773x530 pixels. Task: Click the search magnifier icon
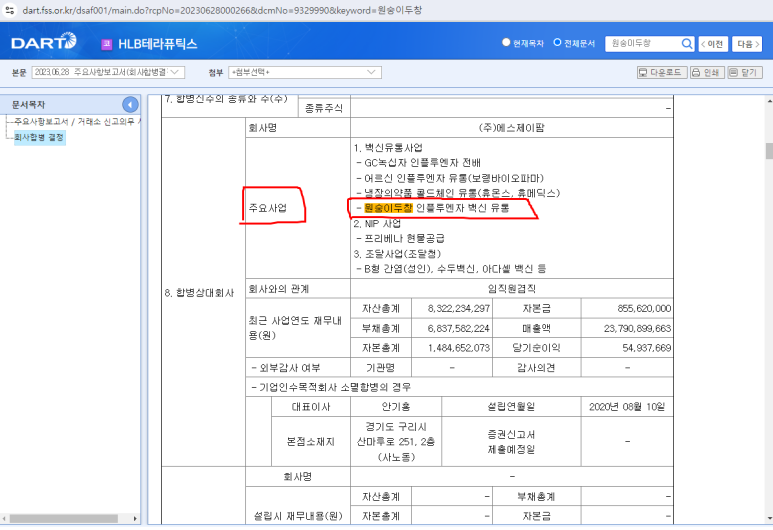pos(686,44)
